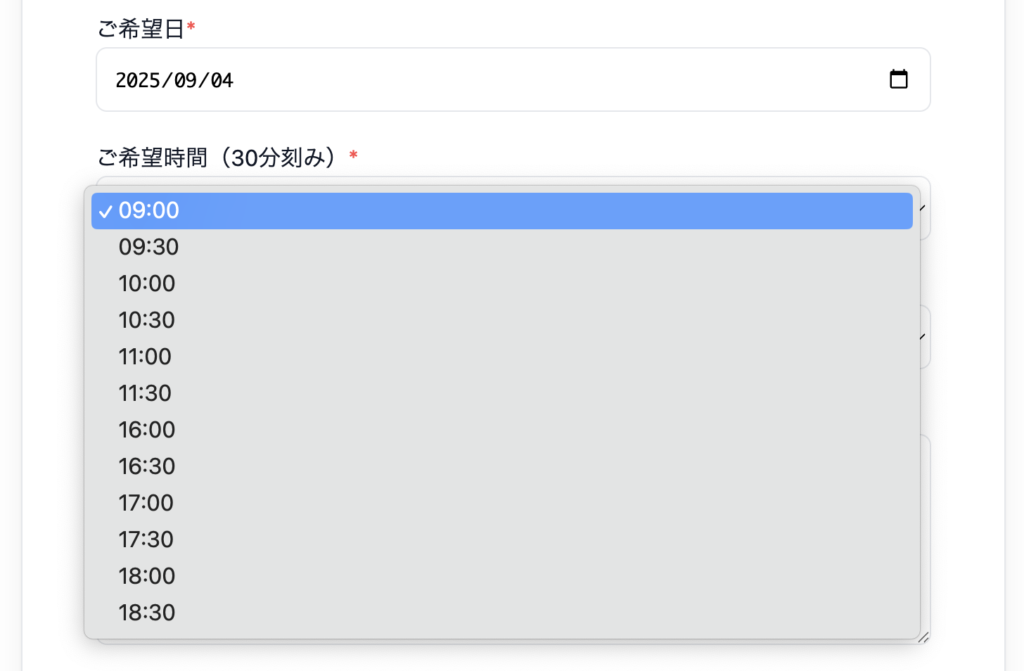Screen dimensions: 1024x671
Task: Click the ご希望日 date input field
Action: [x=513, y=80]
